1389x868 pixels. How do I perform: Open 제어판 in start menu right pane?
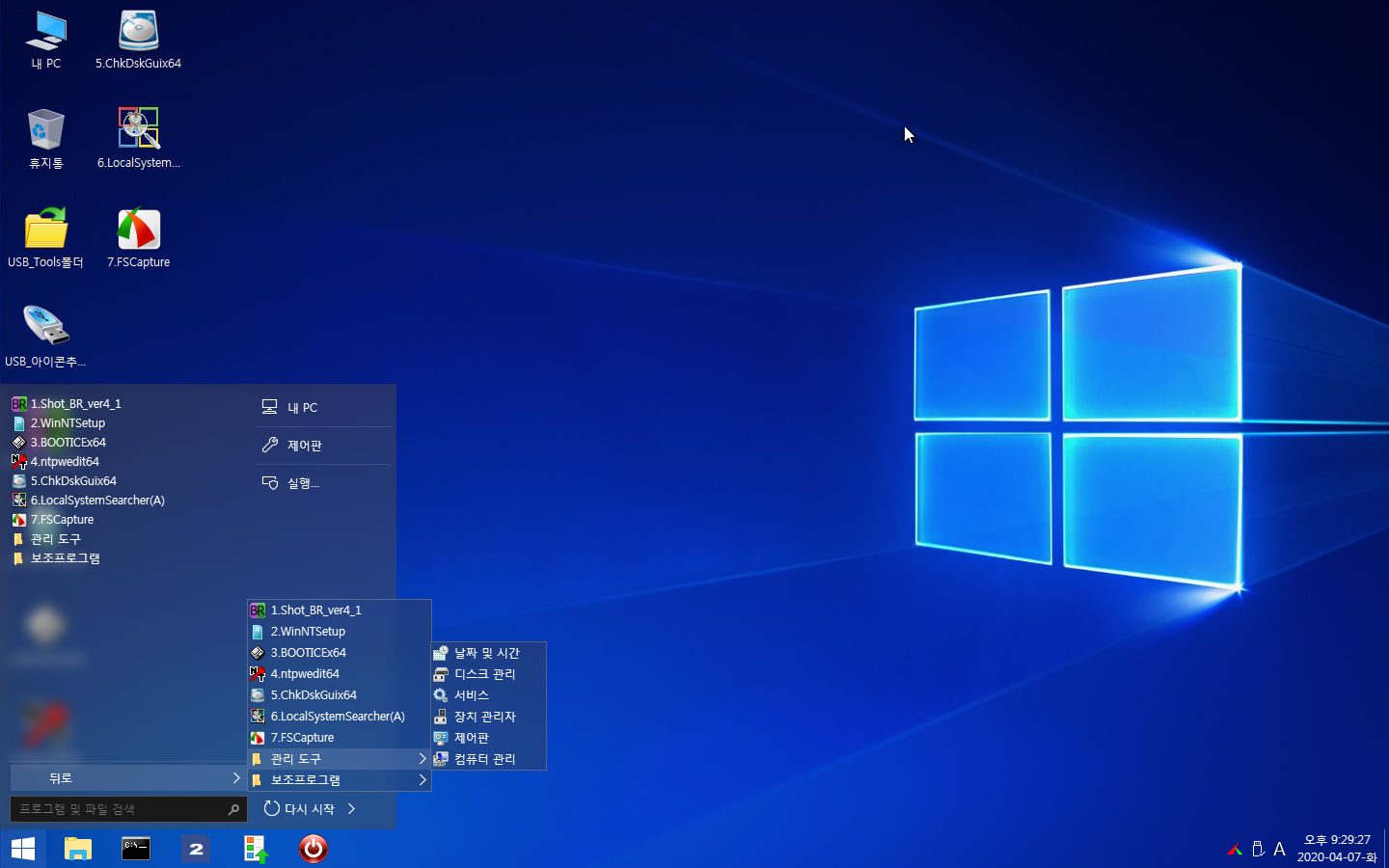pyautogui.click(x=324, y=446)
